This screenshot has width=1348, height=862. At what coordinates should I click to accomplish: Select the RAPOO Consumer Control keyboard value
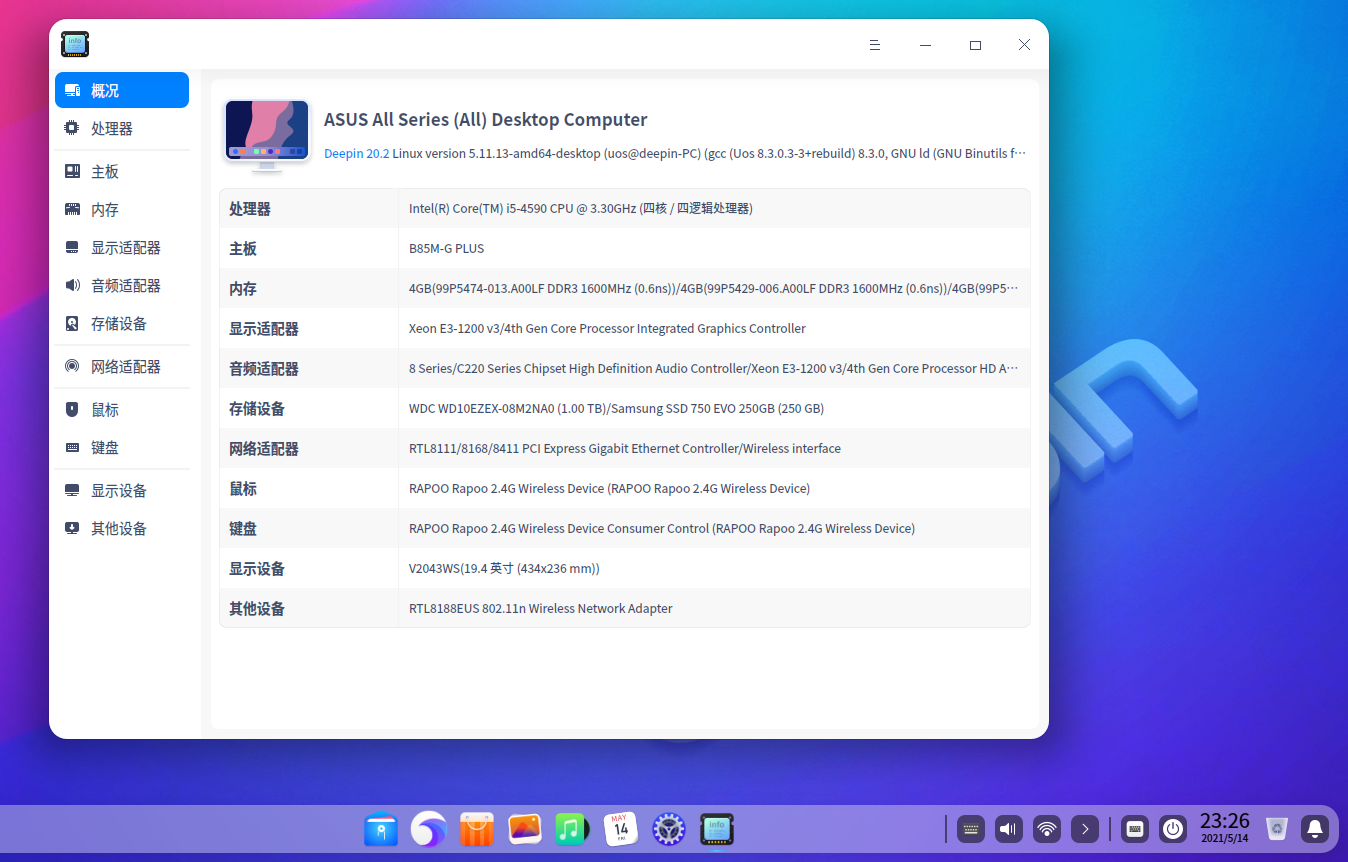click(662, 529)
